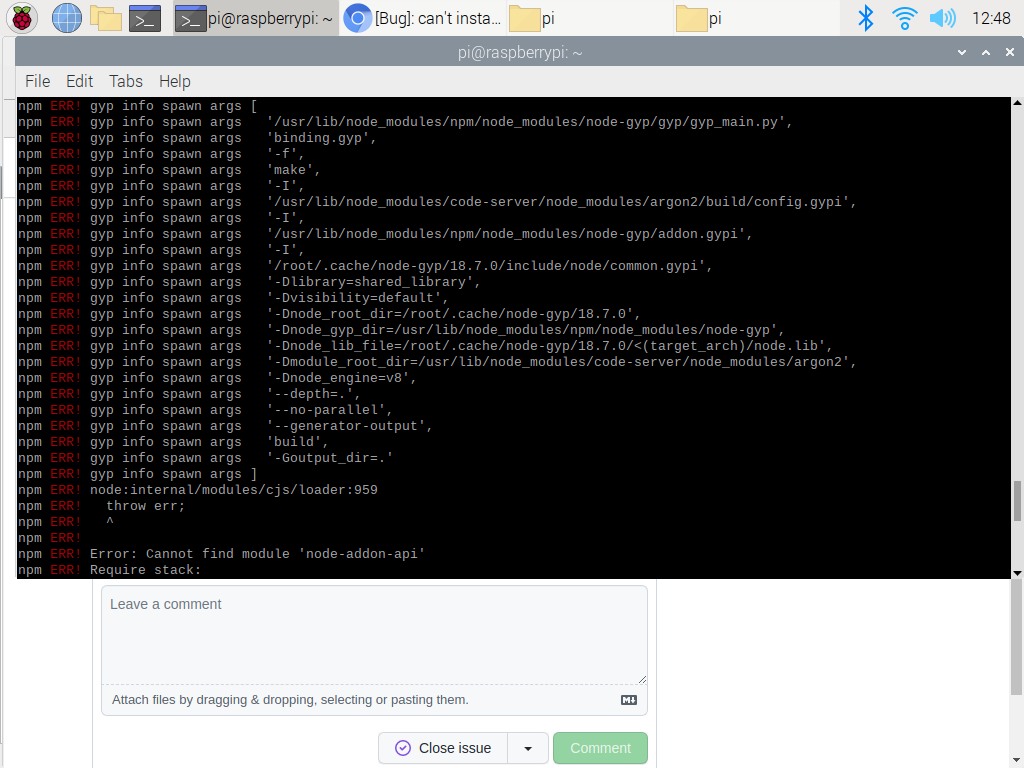Open second pi folder taskbar window

(x=755, y=18)
